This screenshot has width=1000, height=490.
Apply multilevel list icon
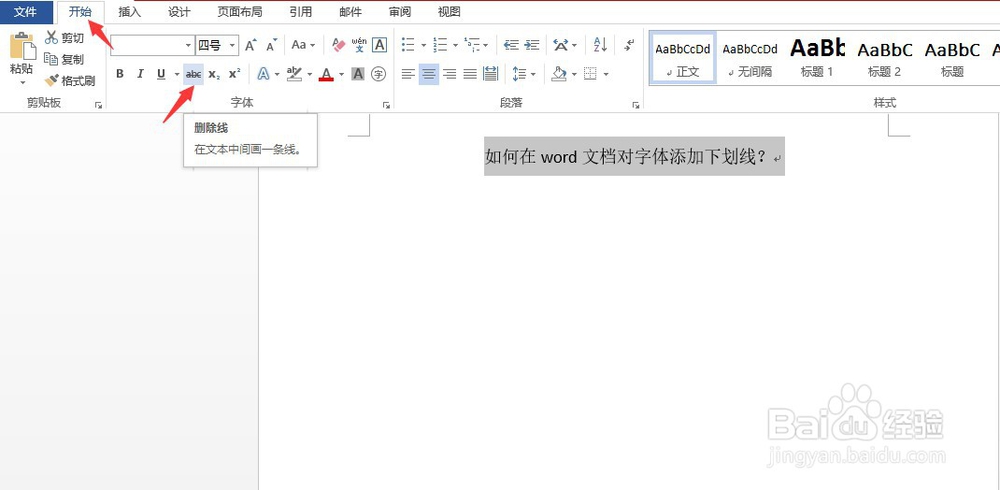[x=472, y=45]
